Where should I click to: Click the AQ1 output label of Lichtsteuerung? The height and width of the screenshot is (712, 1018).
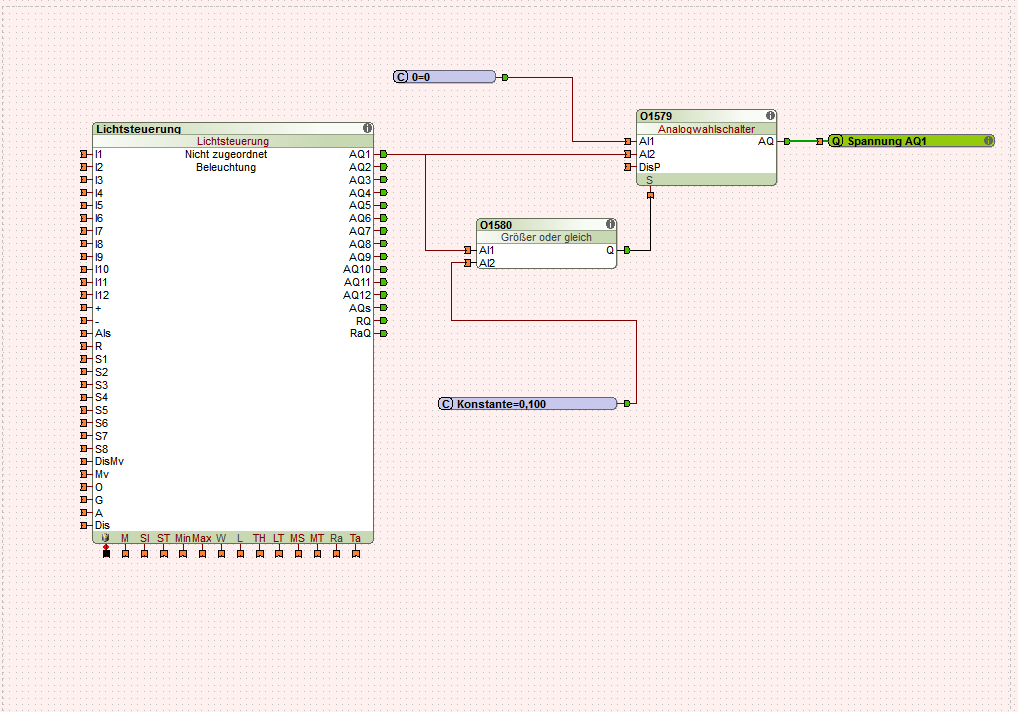point(360,154)
